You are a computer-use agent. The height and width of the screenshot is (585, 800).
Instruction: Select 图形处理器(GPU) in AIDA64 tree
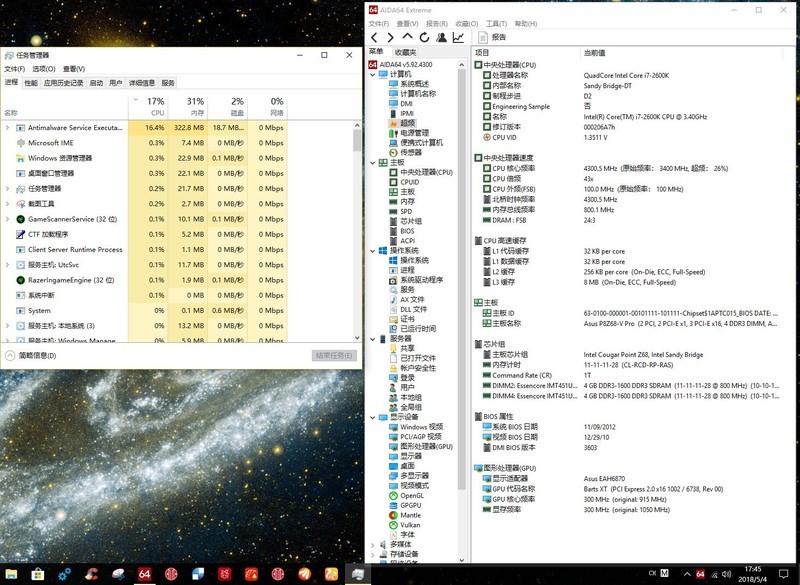pyautogui.click(x=421, y=446)
